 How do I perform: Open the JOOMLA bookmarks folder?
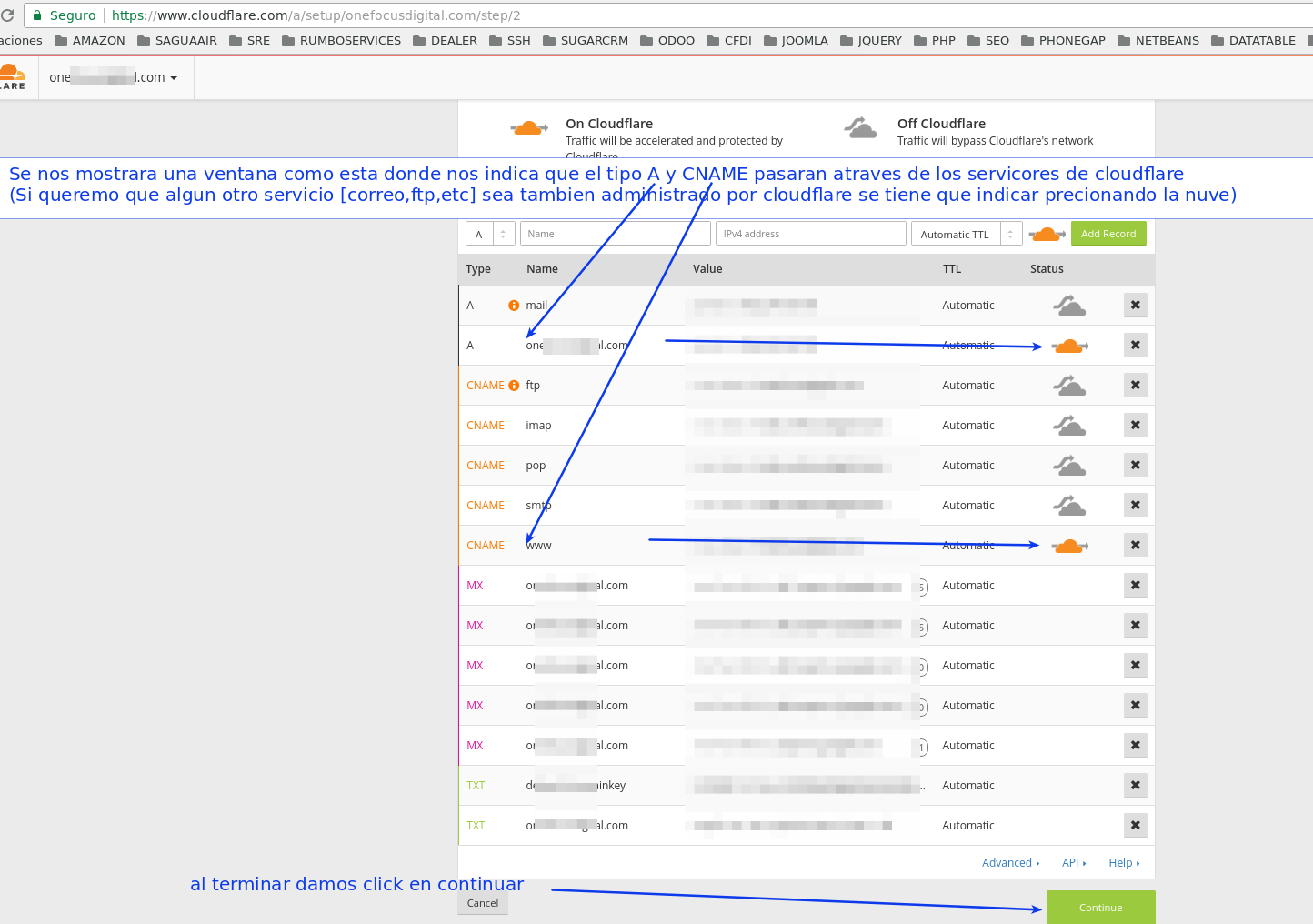click(x=796, y=41)
